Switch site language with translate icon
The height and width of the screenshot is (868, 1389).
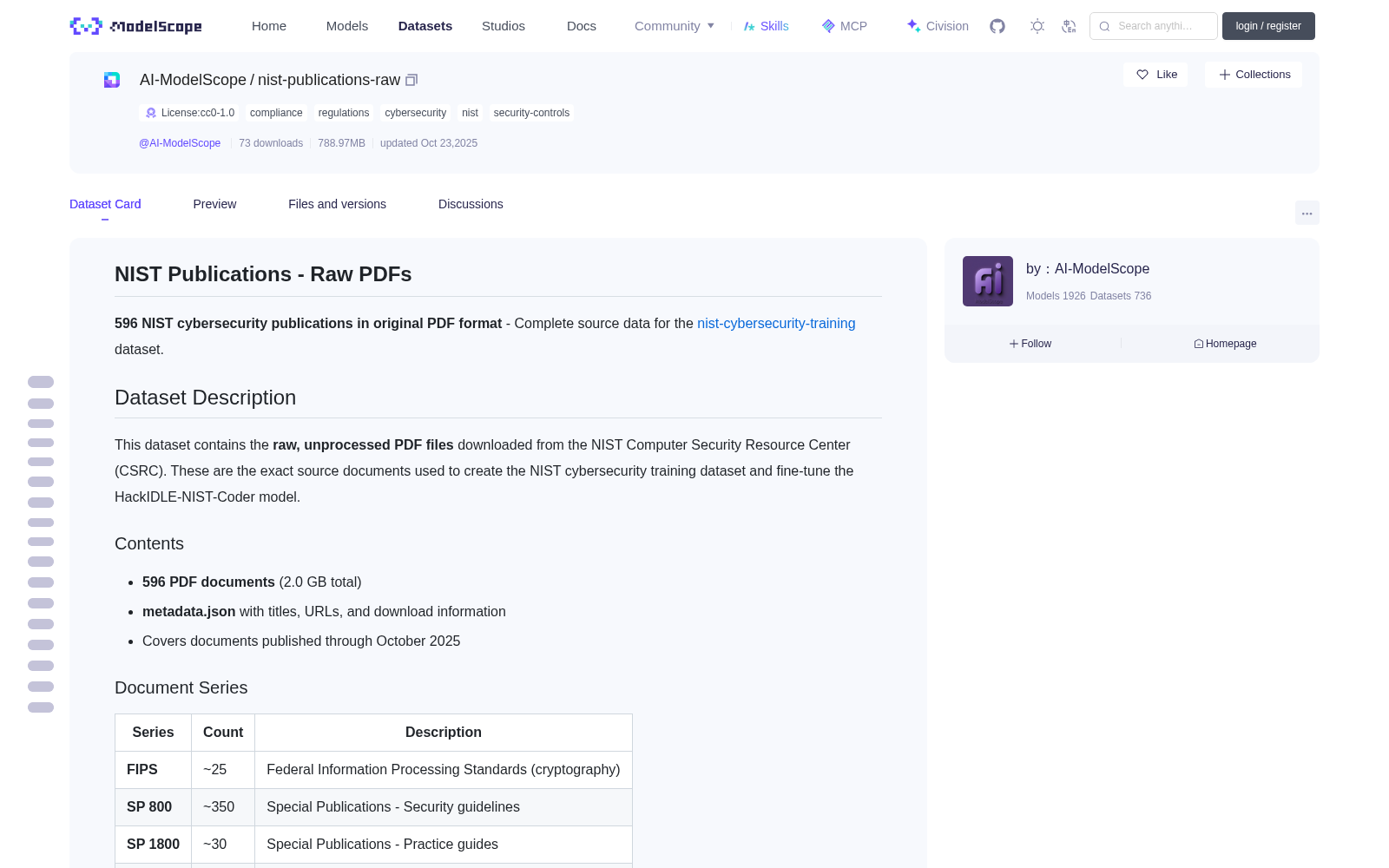point(1069,26)
